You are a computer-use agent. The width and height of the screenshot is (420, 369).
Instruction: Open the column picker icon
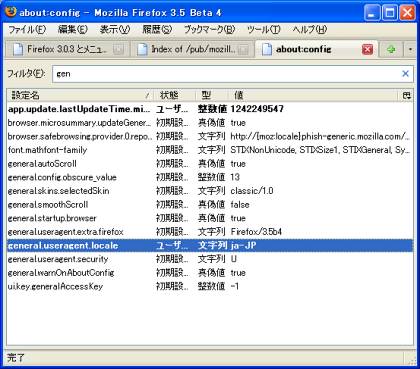pos(407,95)
